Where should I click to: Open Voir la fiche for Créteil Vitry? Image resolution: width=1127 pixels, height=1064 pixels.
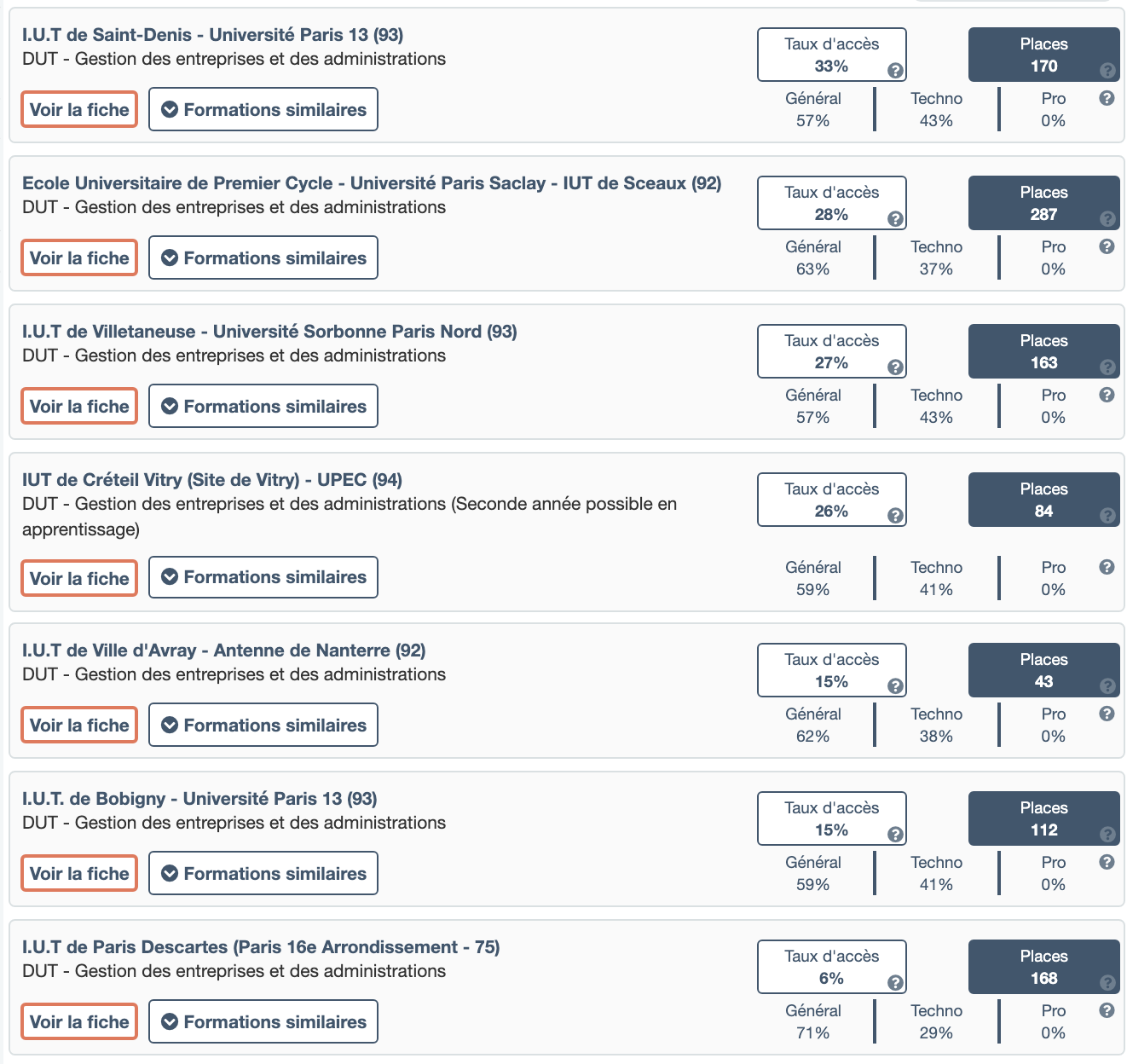point(79,578)
